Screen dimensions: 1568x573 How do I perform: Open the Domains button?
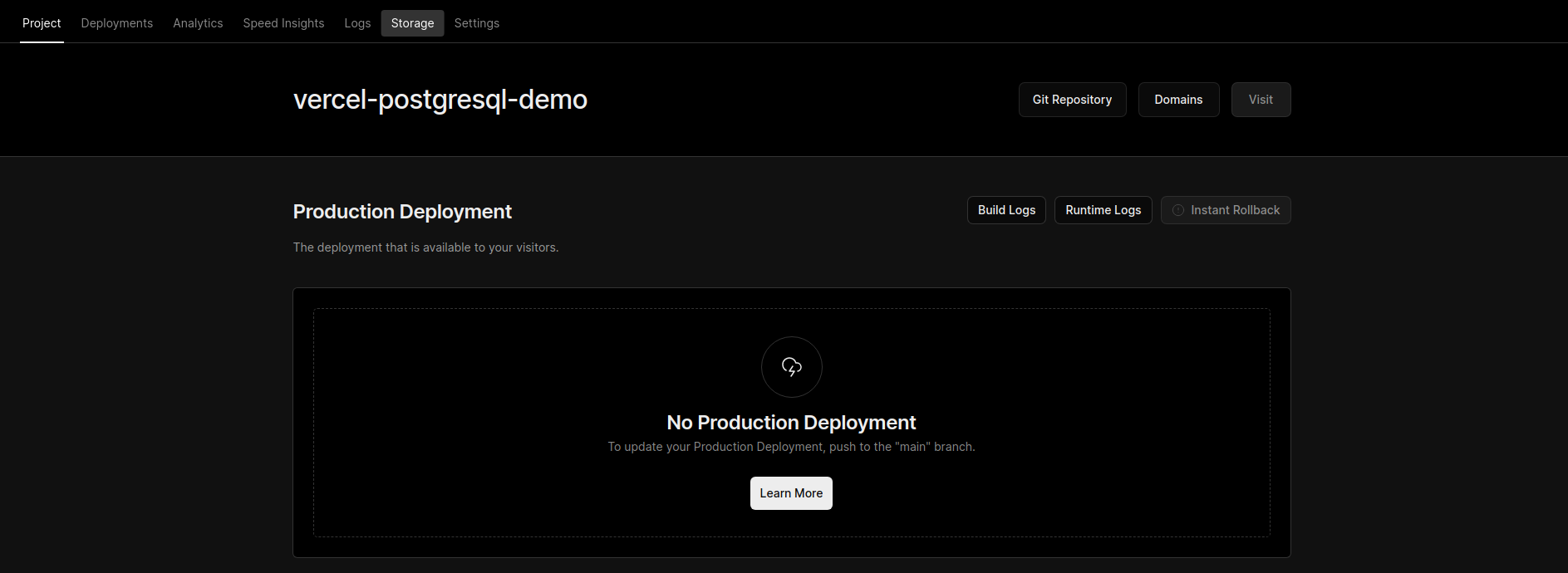1178,100
